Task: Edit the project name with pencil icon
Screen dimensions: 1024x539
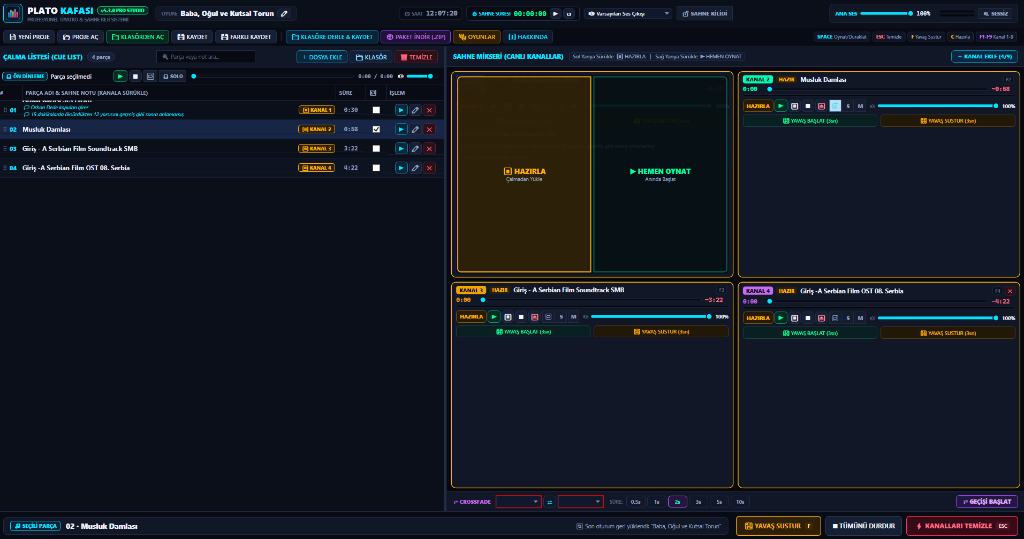Action: click(x=284, y=14)
